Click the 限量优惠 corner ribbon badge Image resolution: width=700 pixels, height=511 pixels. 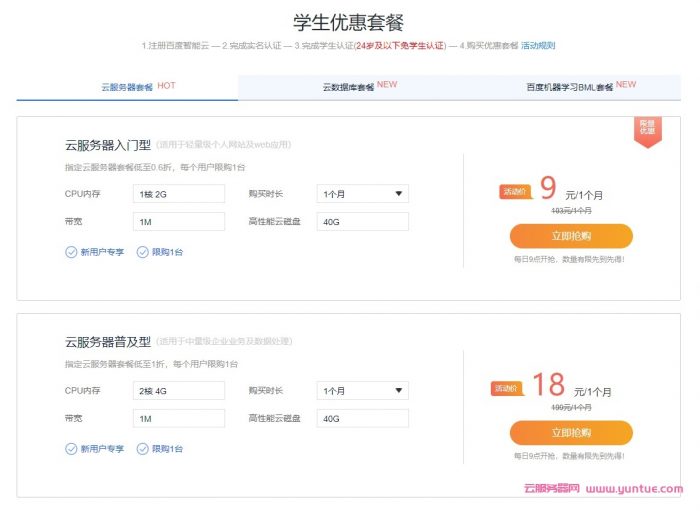[x=647, y=130]
